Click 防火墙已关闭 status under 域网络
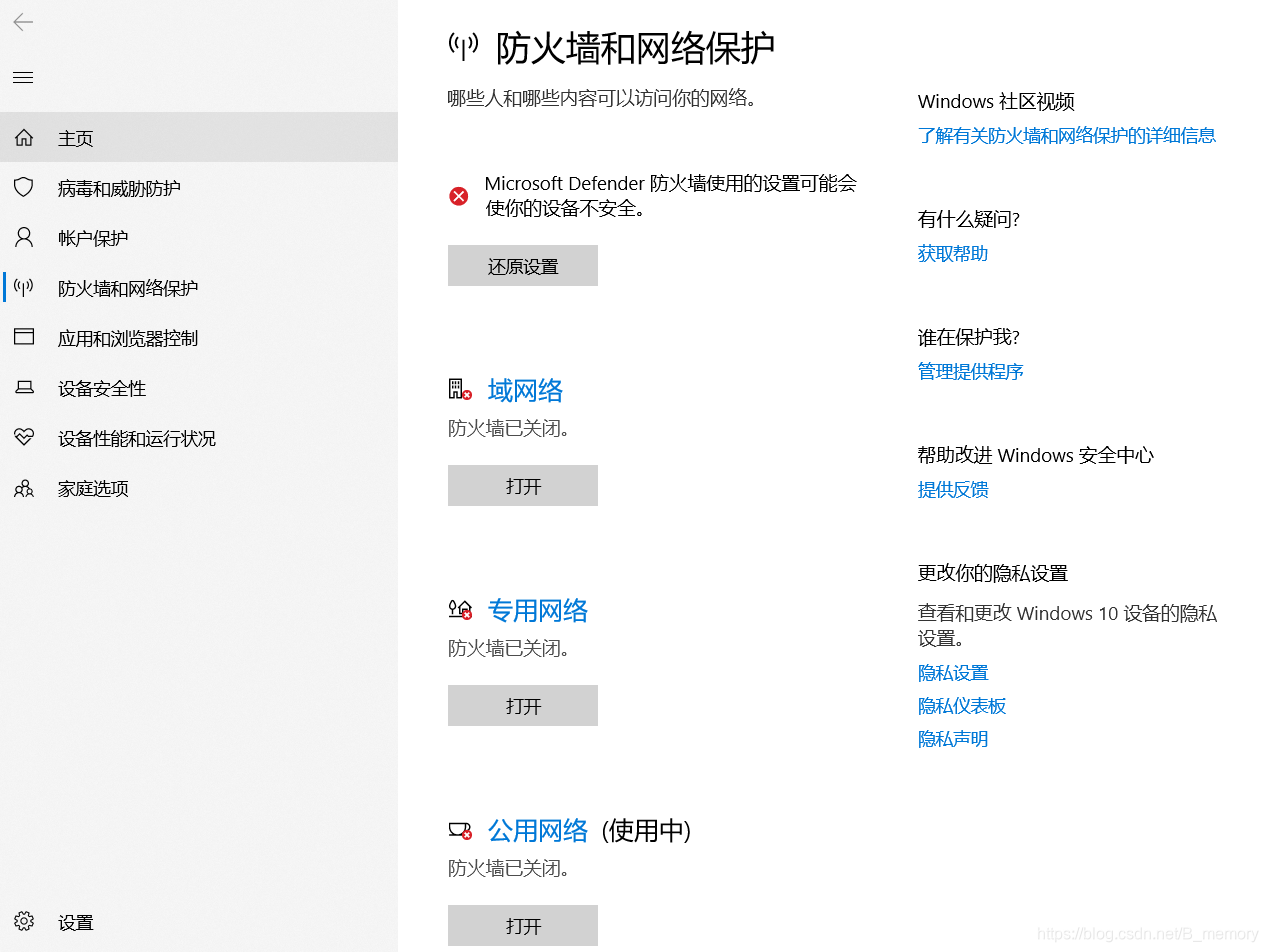Image resolution: width=1268 pixels, height=952 pixels. pos(509,428)
